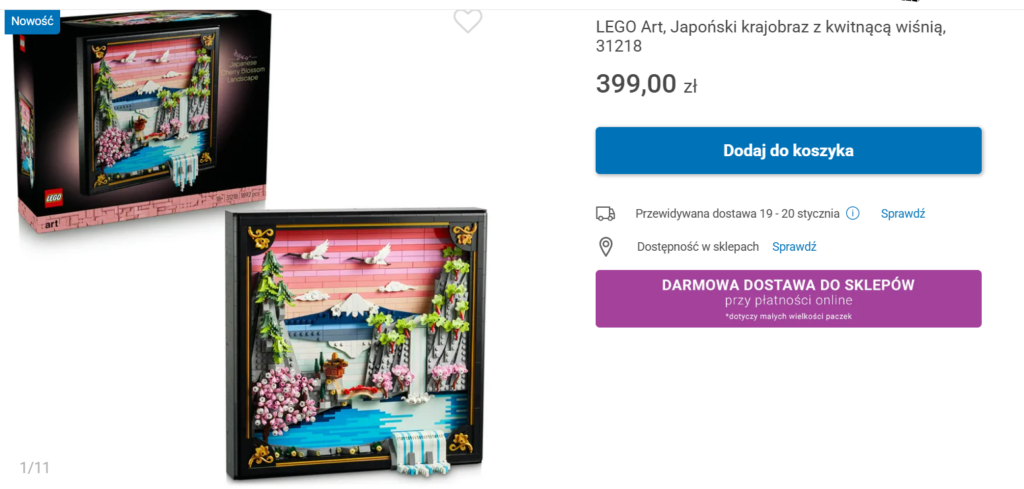Select the product title LEGO Art 31218

coord(771,37)
